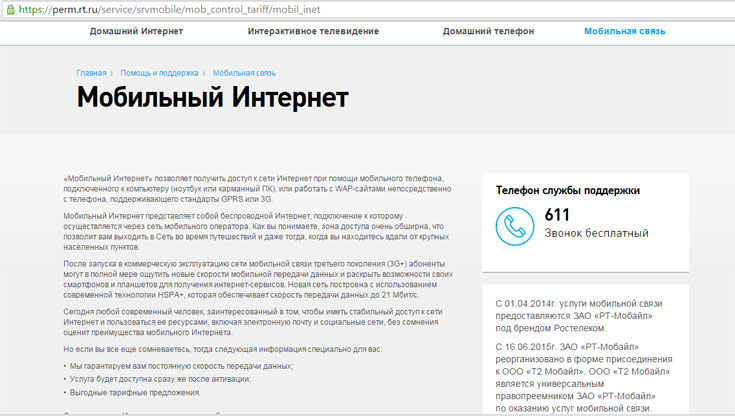Click the Звонок бесплатный label
The image size is (735, 416).
tap(596, 233)
